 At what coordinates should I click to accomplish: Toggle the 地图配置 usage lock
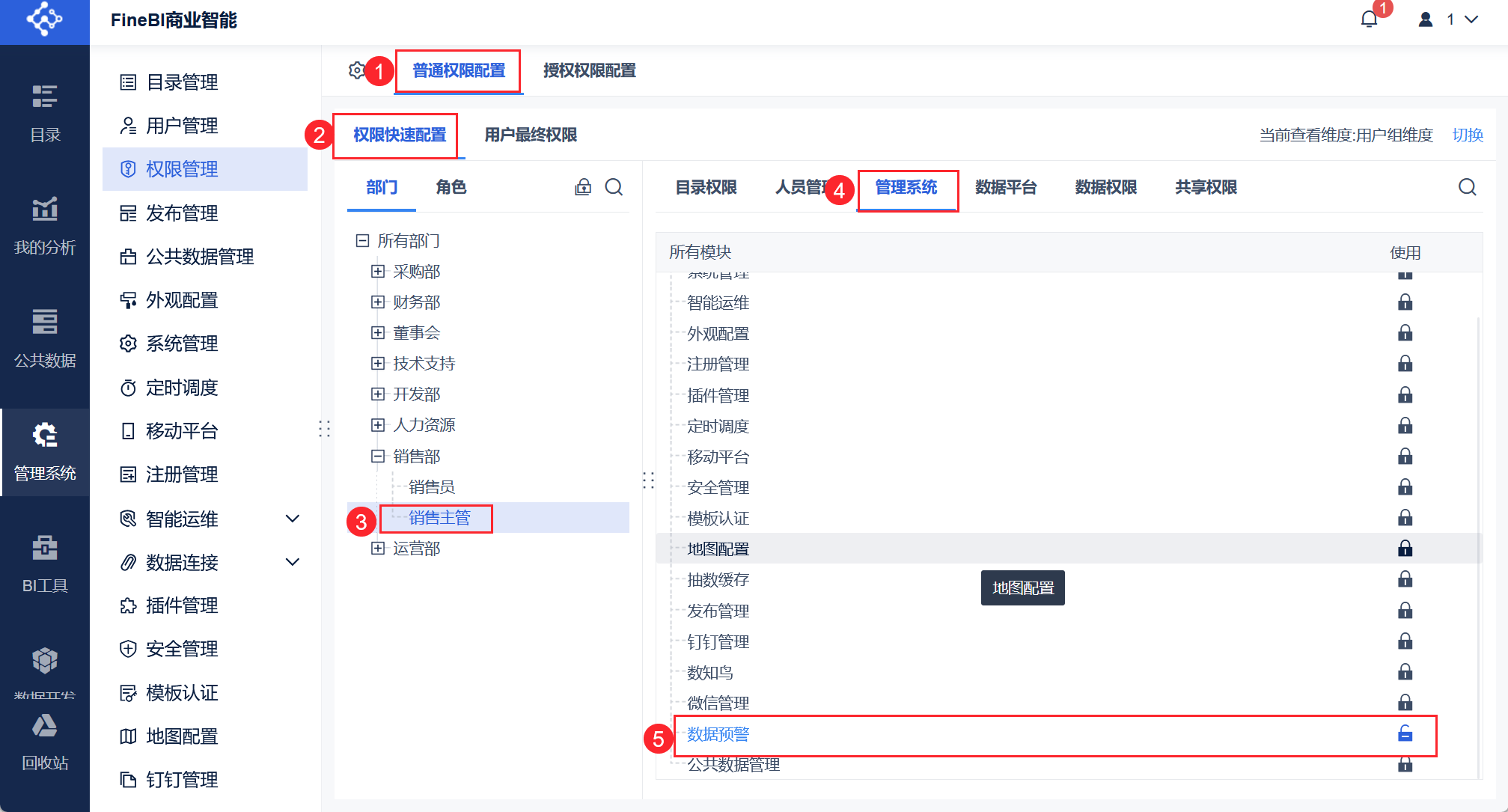[1405, 549]
